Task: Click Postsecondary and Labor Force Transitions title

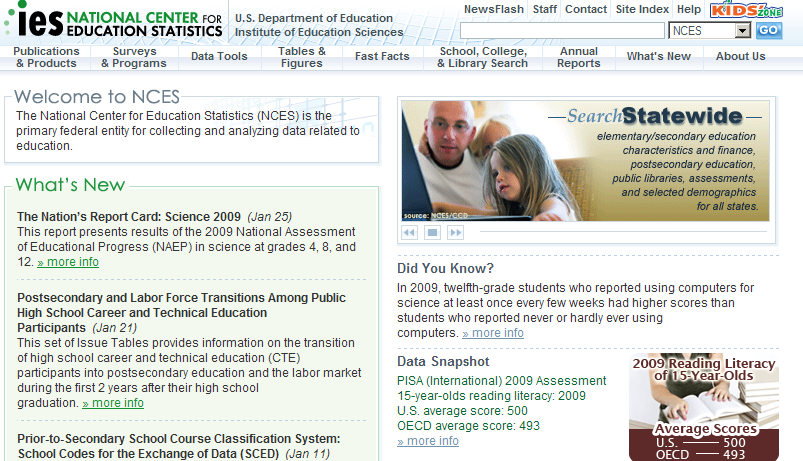Action: tap(181, 312)
